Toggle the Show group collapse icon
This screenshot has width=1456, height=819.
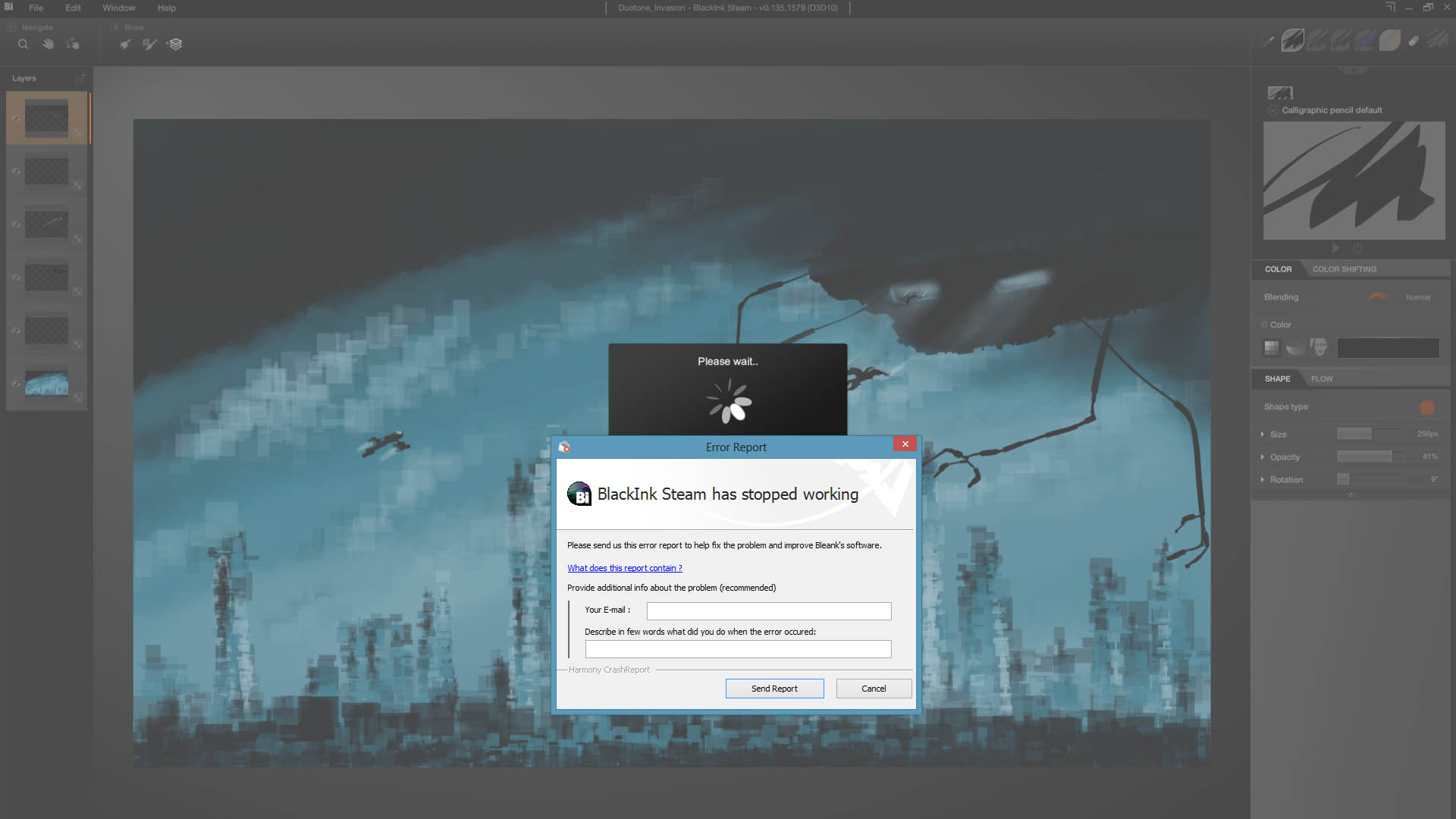click(x=116, y=27)
